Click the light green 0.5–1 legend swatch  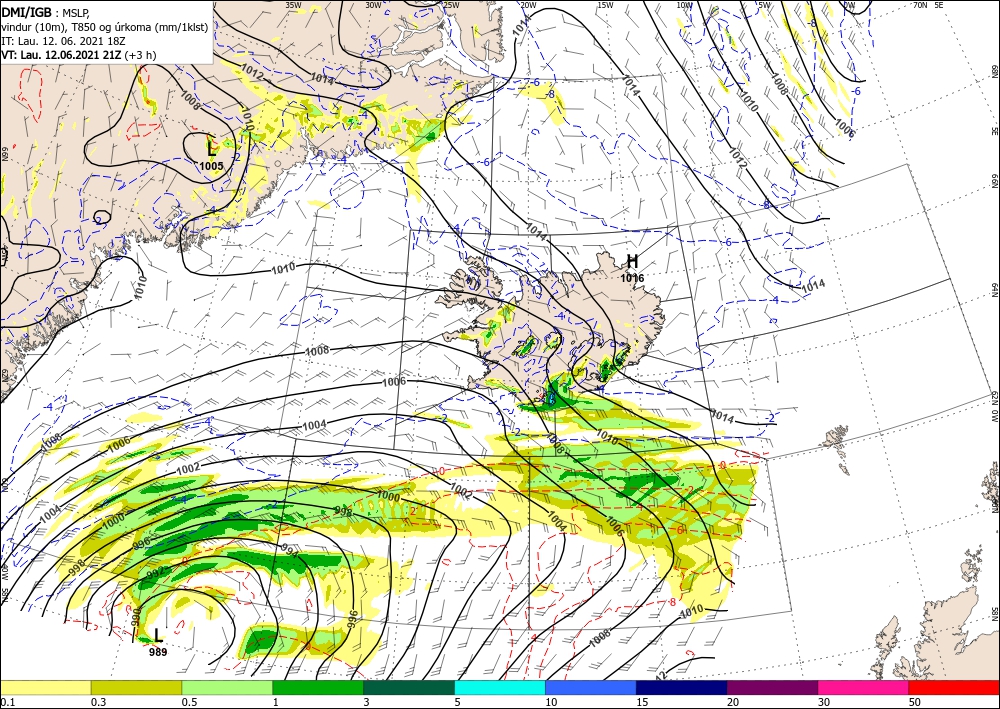(227, 687)
